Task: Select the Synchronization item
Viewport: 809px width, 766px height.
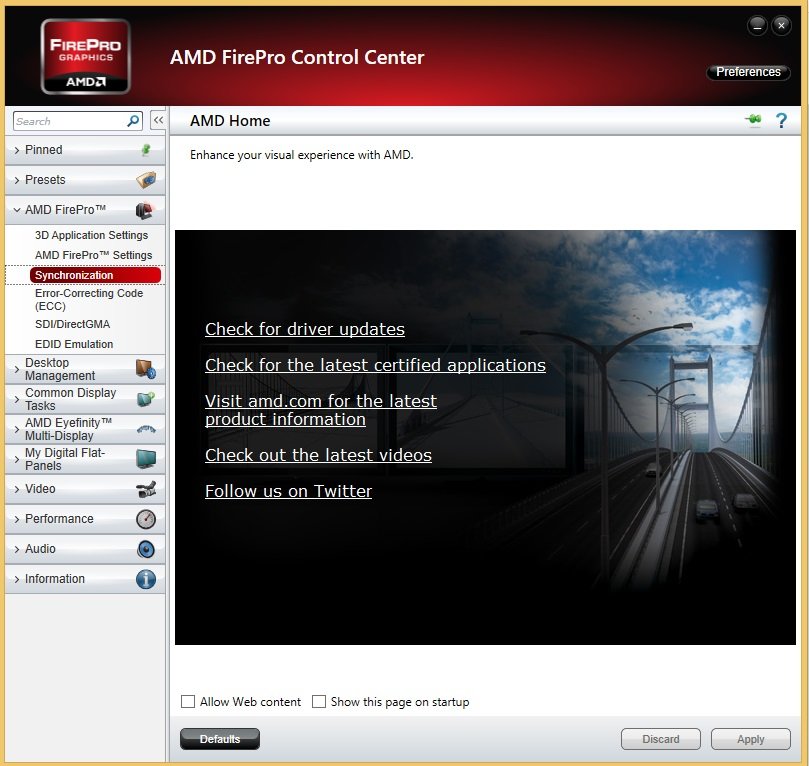Action: [95, 275]
